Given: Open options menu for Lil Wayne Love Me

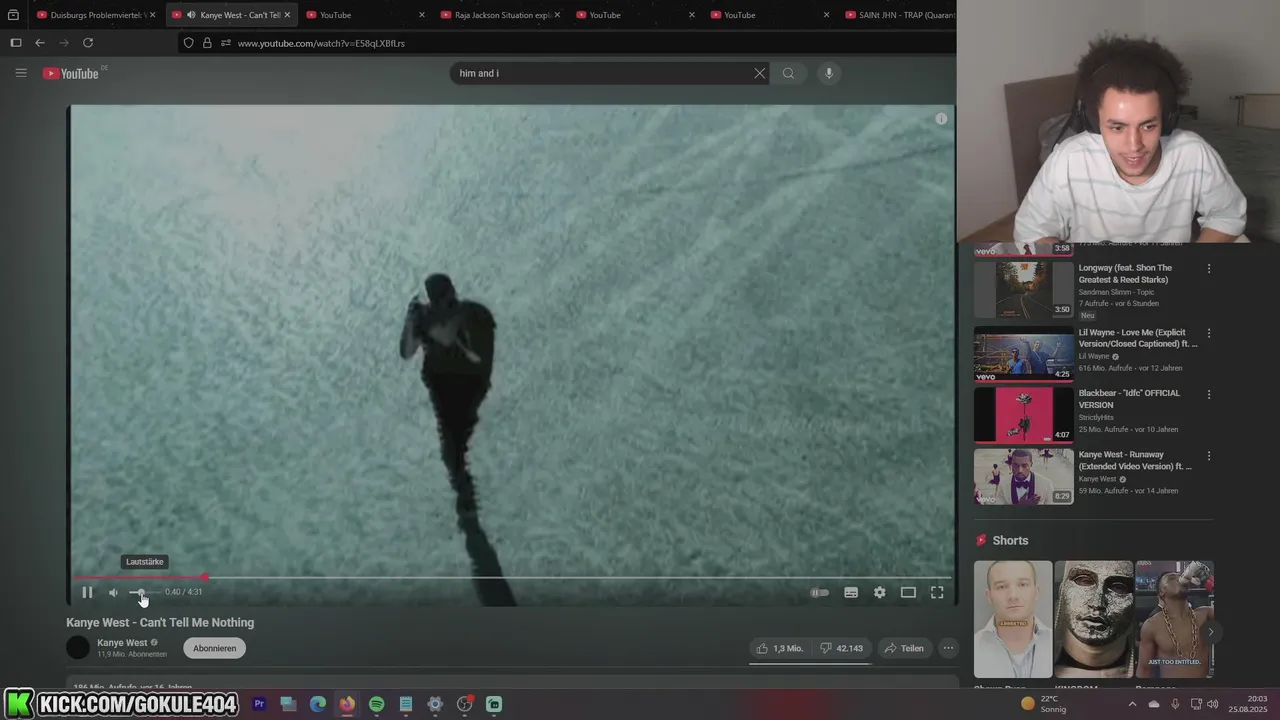Looking at the screenshot, I should pos(1209,333).
